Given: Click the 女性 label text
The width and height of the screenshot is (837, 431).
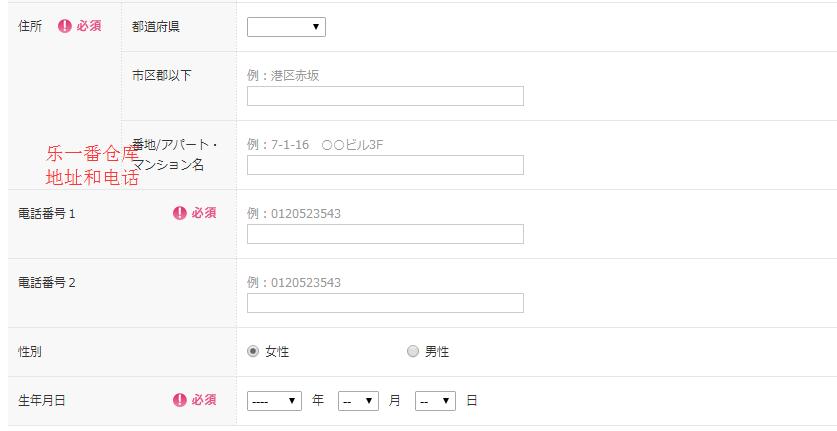Looking at the screenshot, I should (277, 352).
